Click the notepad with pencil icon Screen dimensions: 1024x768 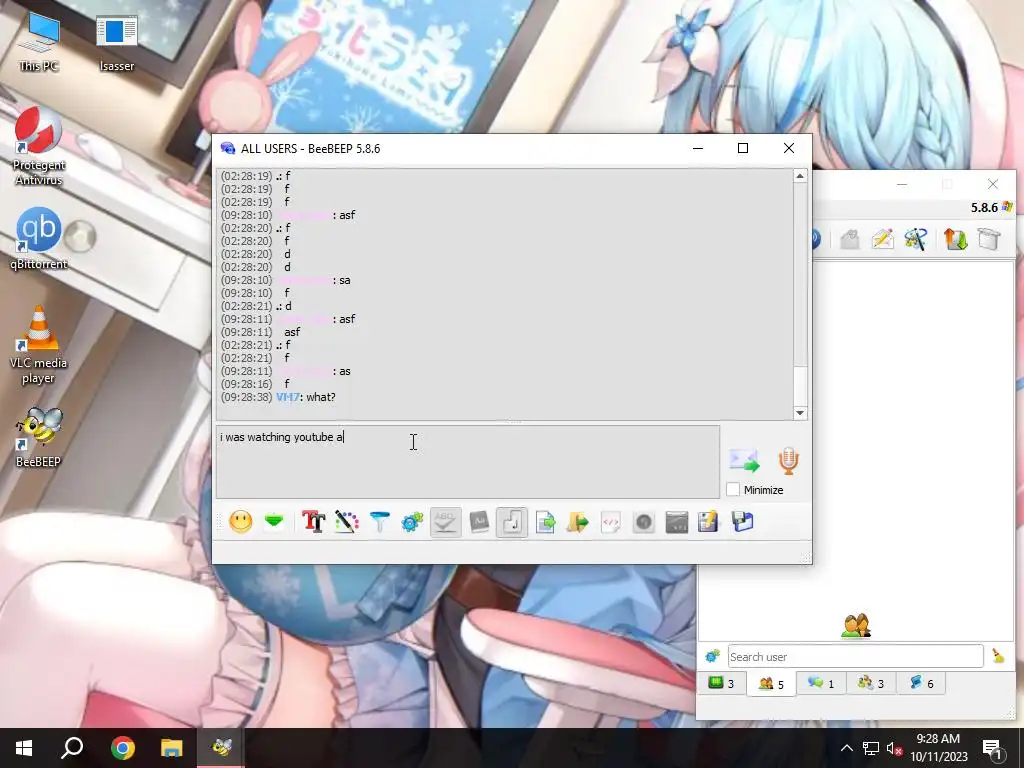pyautogui.click(x=709, y=522)
